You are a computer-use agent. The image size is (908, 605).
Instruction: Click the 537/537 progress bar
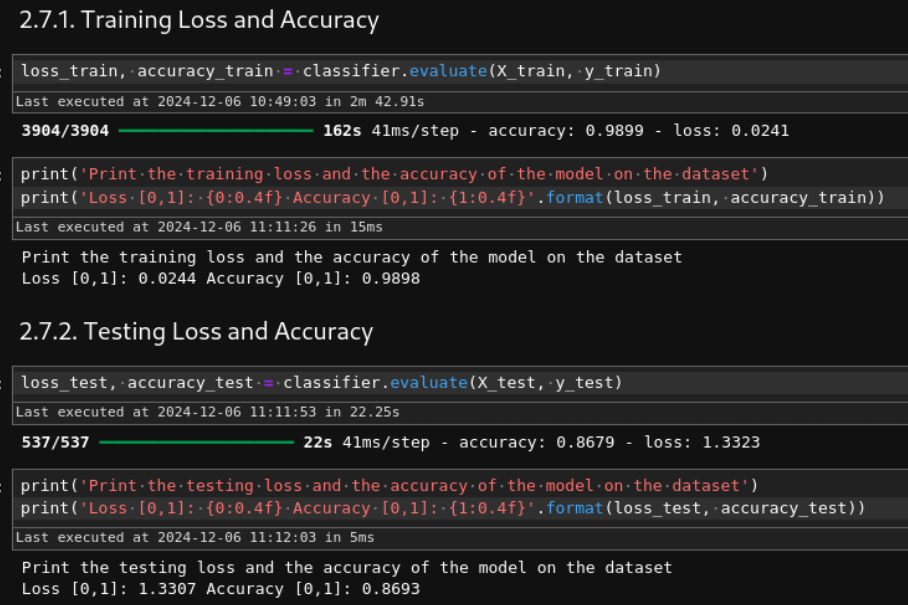click(x=197, y=442)
